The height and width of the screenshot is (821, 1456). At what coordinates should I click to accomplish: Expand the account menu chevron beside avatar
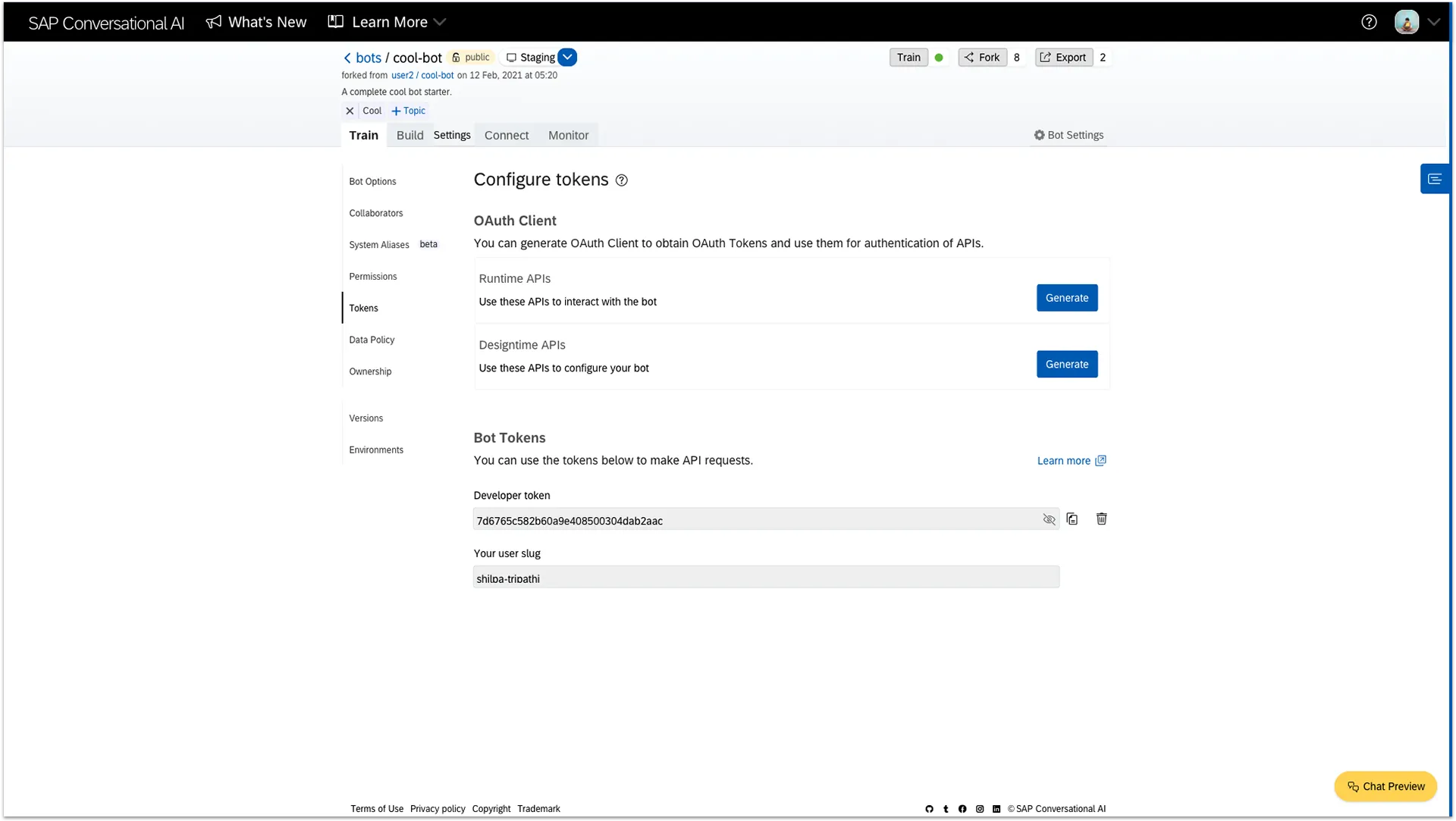[1433, 22]
